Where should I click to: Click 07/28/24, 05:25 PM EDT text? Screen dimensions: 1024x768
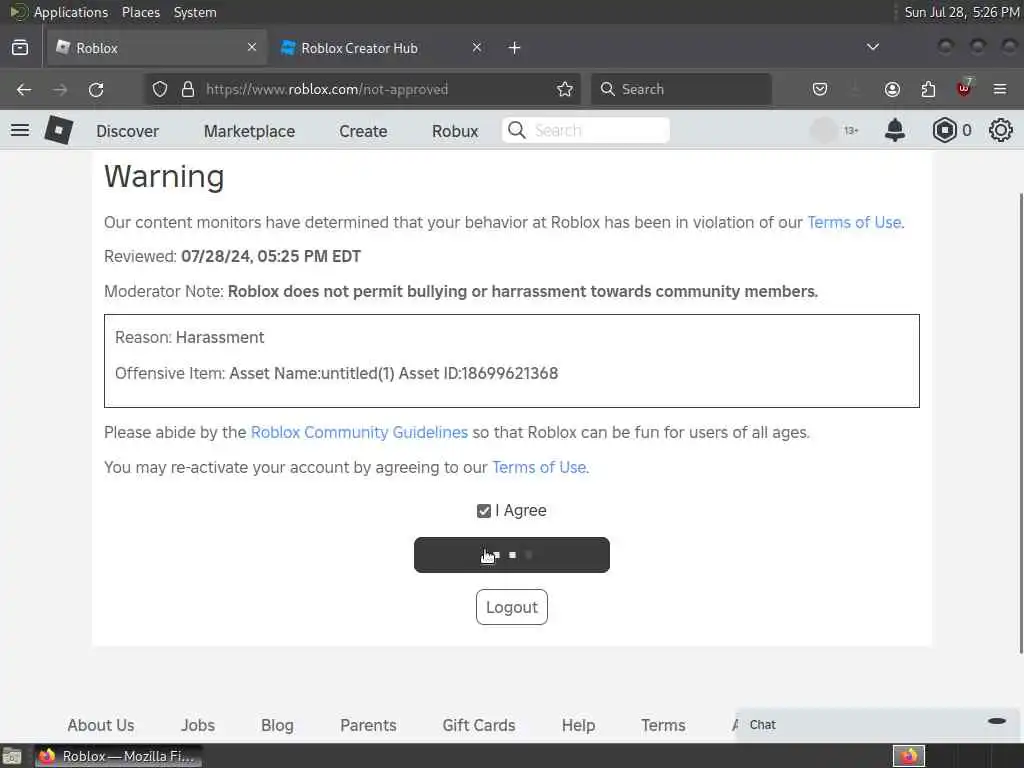pos(271,257)
